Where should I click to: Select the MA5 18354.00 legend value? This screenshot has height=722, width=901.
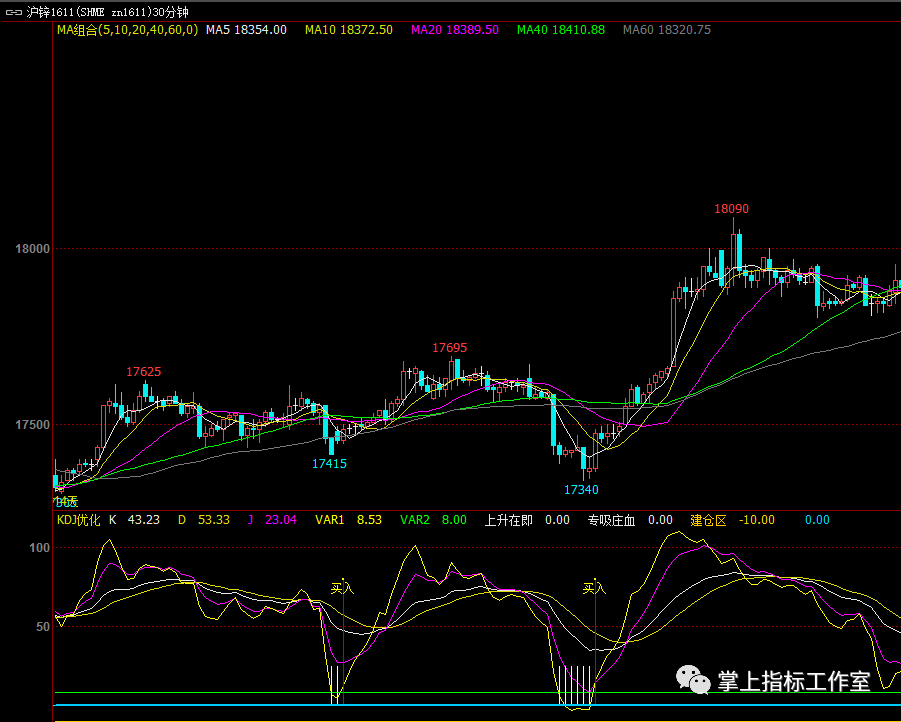246,30
